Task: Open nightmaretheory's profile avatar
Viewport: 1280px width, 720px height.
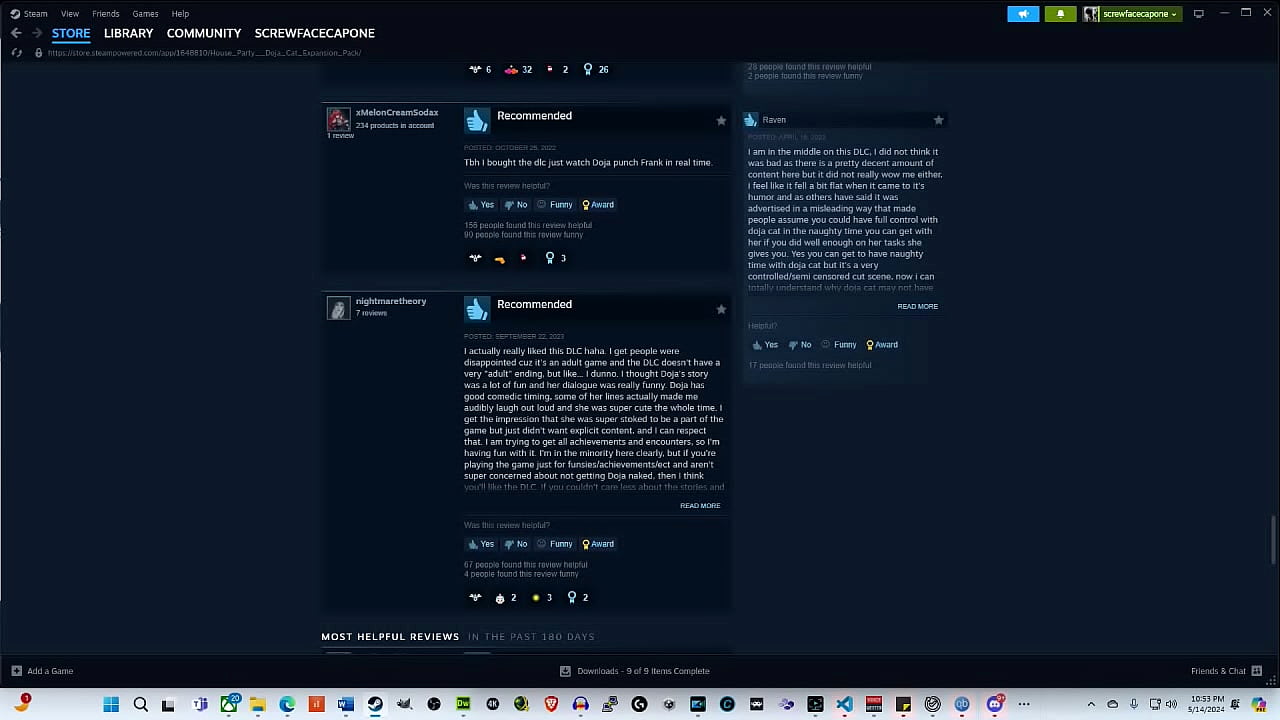Action: 339,308
